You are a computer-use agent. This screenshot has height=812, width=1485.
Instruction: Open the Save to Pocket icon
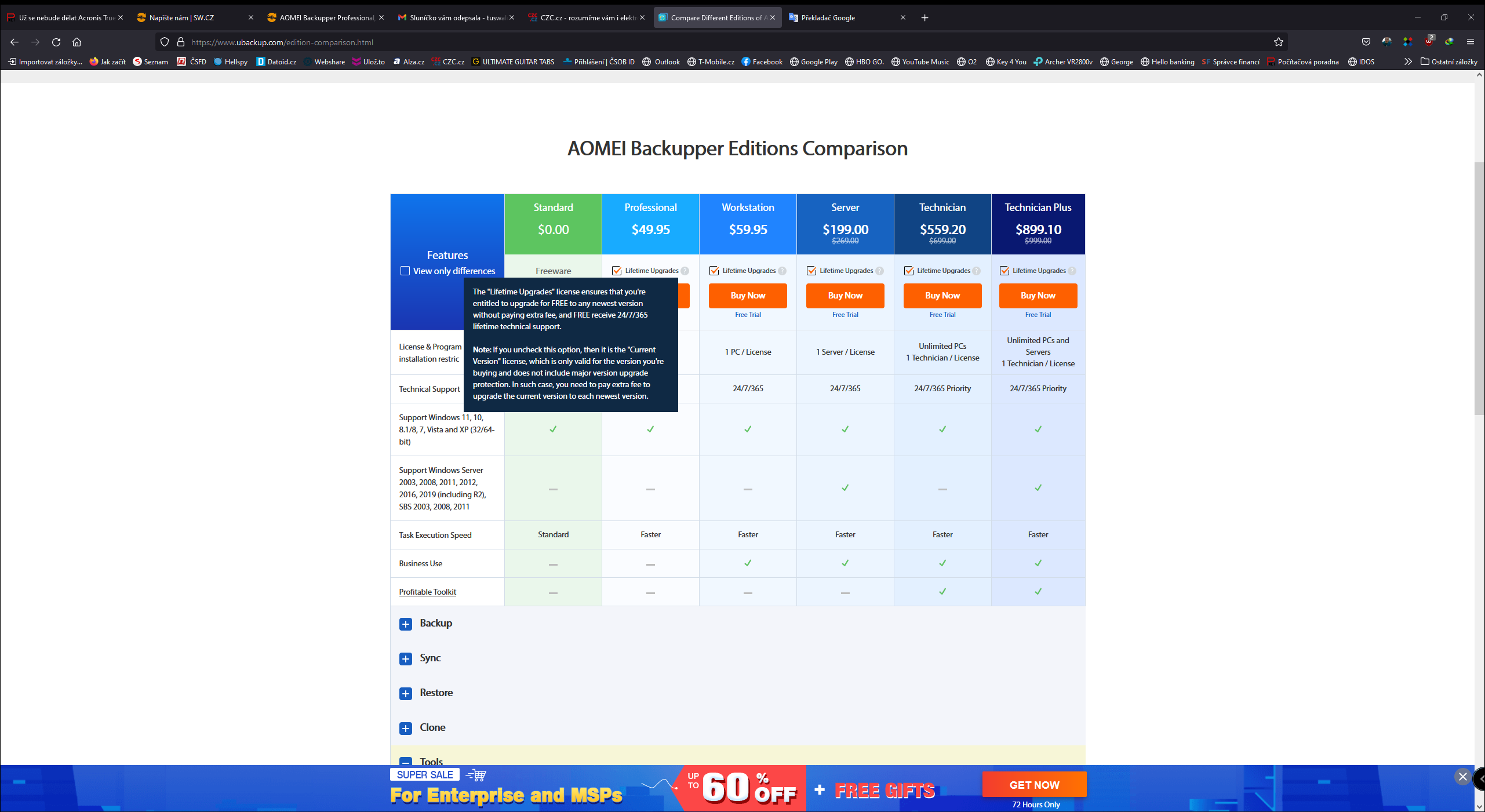(1366, 42)
